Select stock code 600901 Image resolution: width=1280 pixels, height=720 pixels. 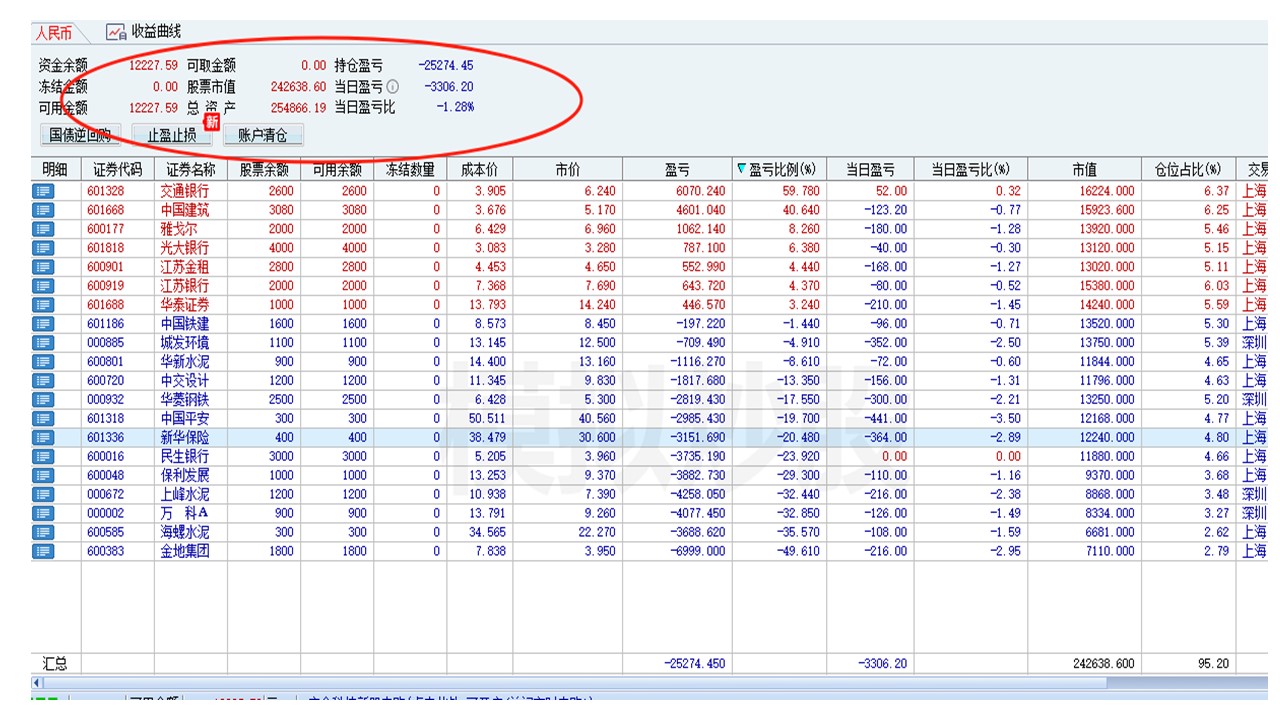point(106,267)
